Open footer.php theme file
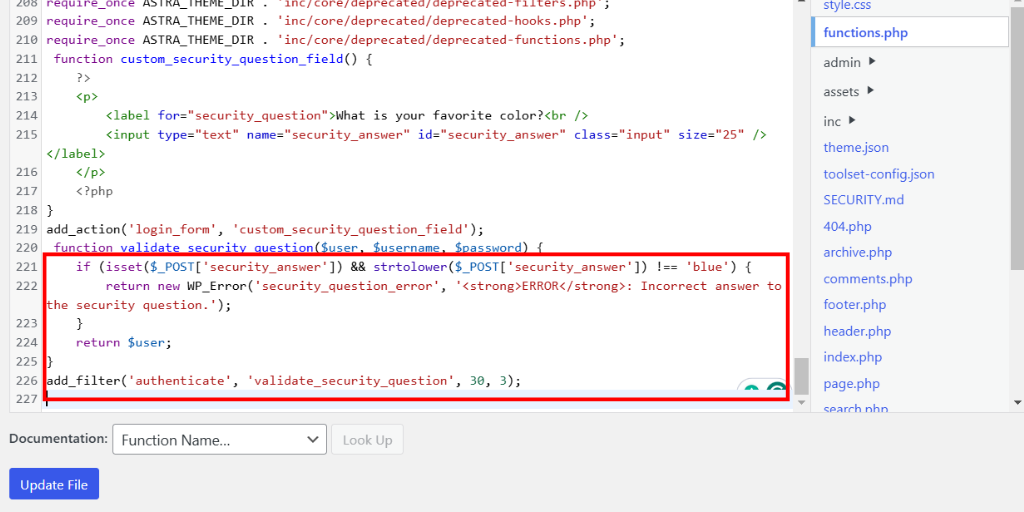 (854, 304)
